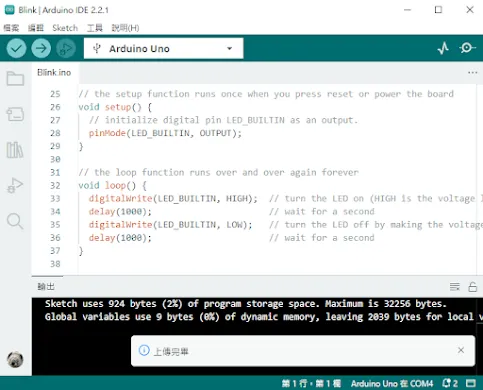Open the Debug sidebar panel
The width and height of the screenshot is (483, 390).
tap(15, 185)
